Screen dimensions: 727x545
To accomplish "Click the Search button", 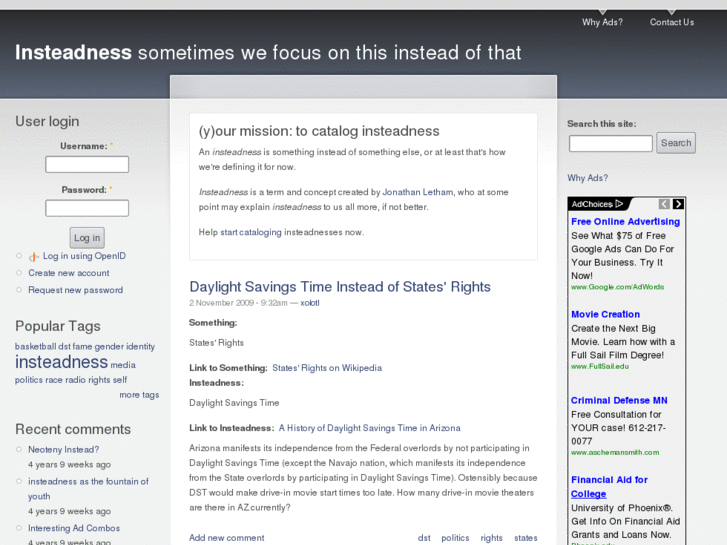I will coord(676,143).
